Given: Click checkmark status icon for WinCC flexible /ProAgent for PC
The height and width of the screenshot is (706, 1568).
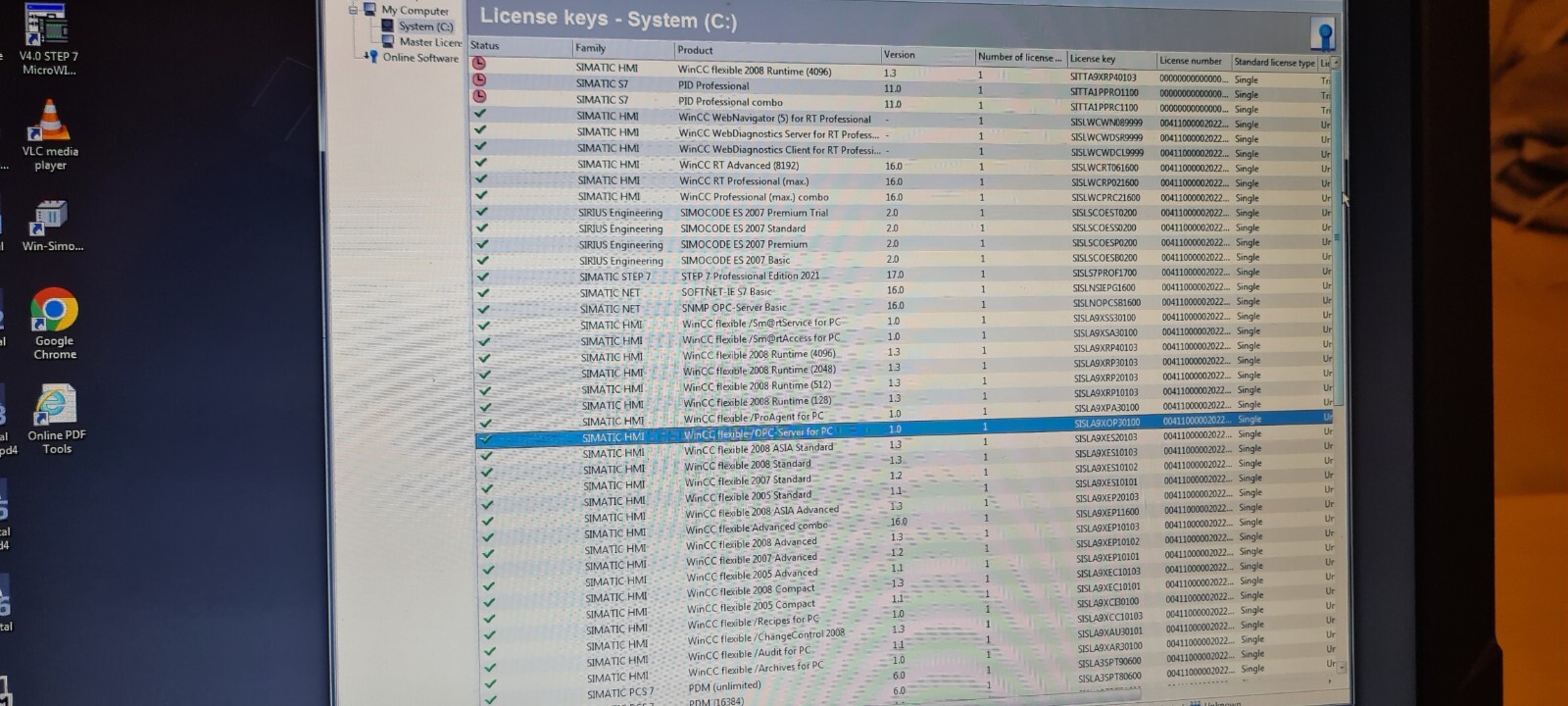Looking at the screenshot, I should (484, 422).
